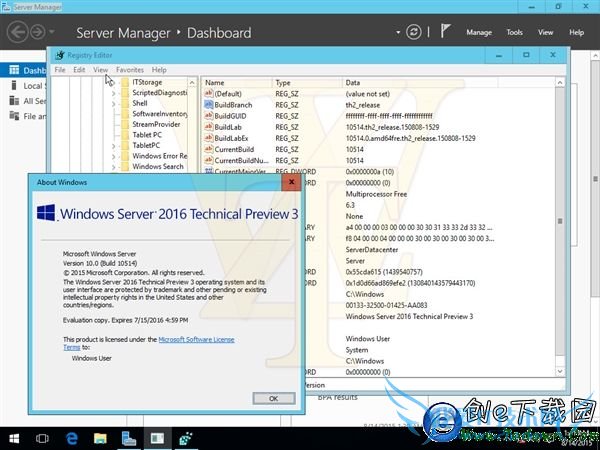Switch to the Registry Editor taskbar icon
The height and width of the screenshot is (450, 600).
tap(186, 438)
